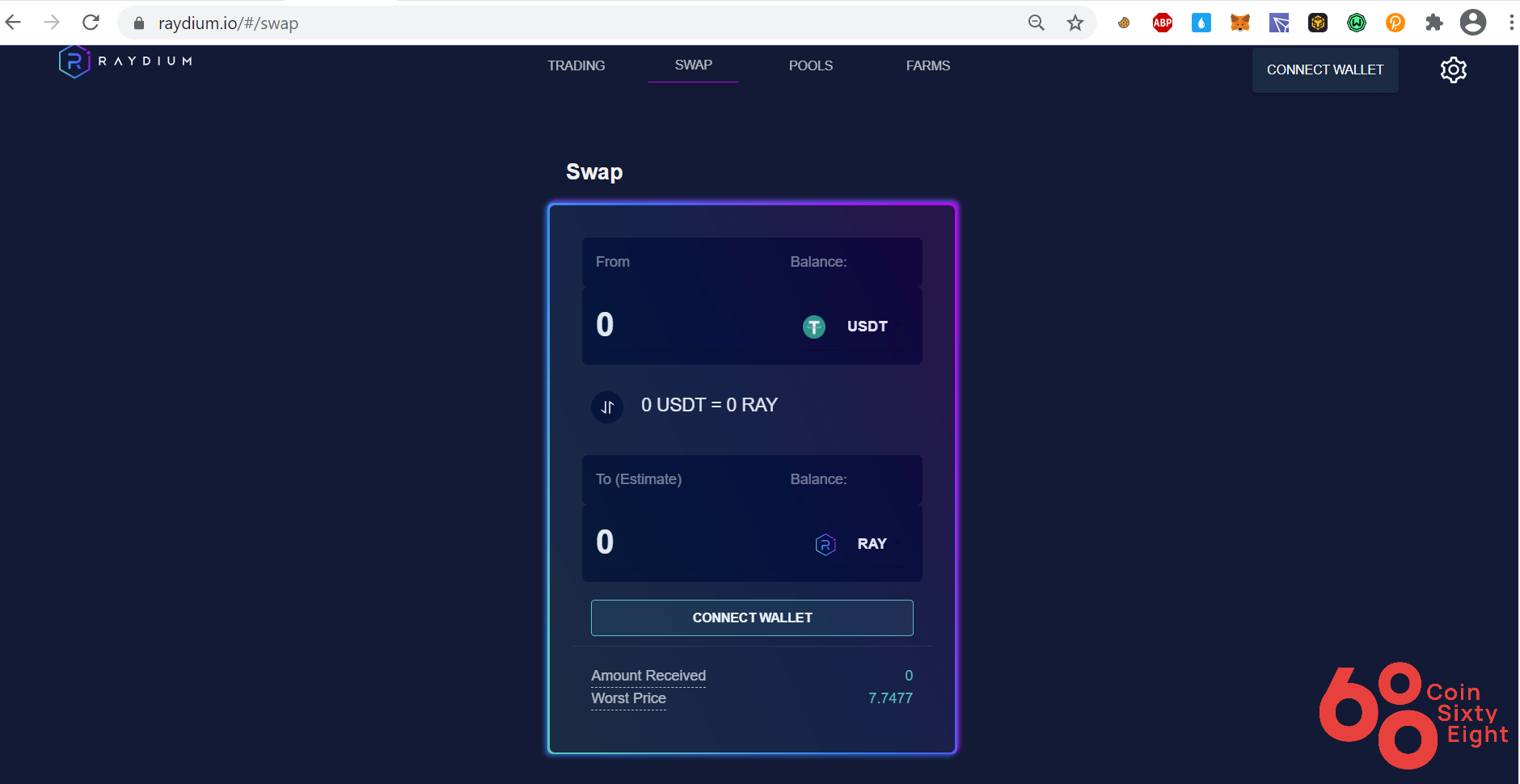Click the Worst Price label
Image resolution: width=1520 pixels, height=784 pixels.
(628, 698)
